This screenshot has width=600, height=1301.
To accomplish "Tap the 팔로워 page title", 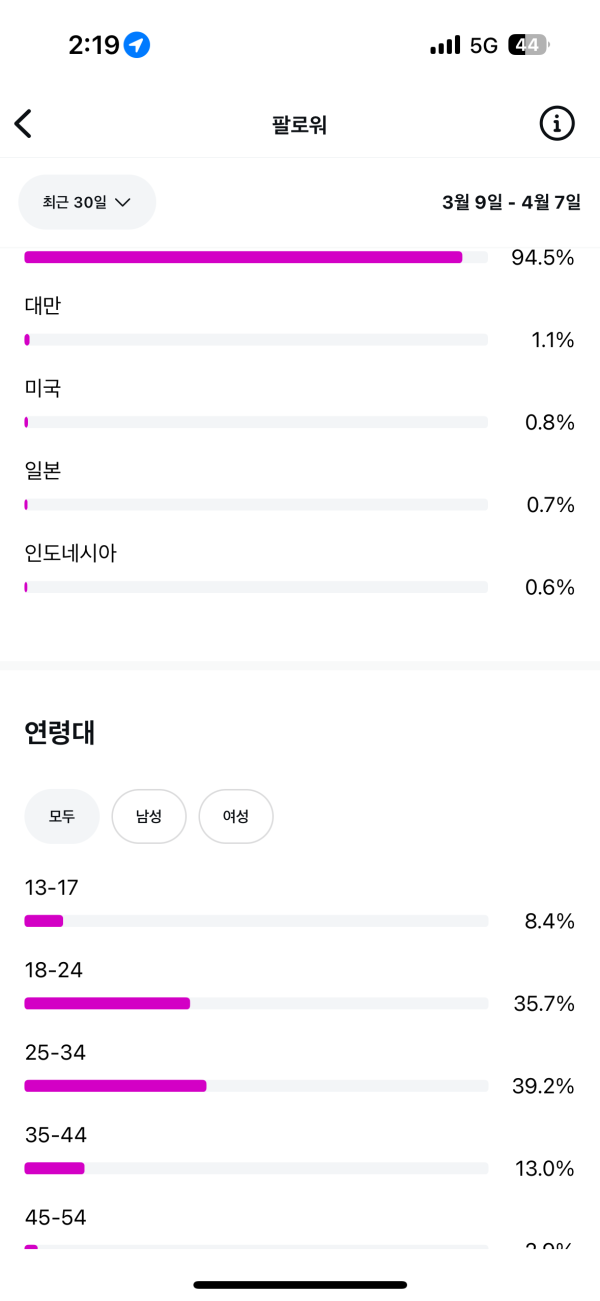I will coord(299,125).
